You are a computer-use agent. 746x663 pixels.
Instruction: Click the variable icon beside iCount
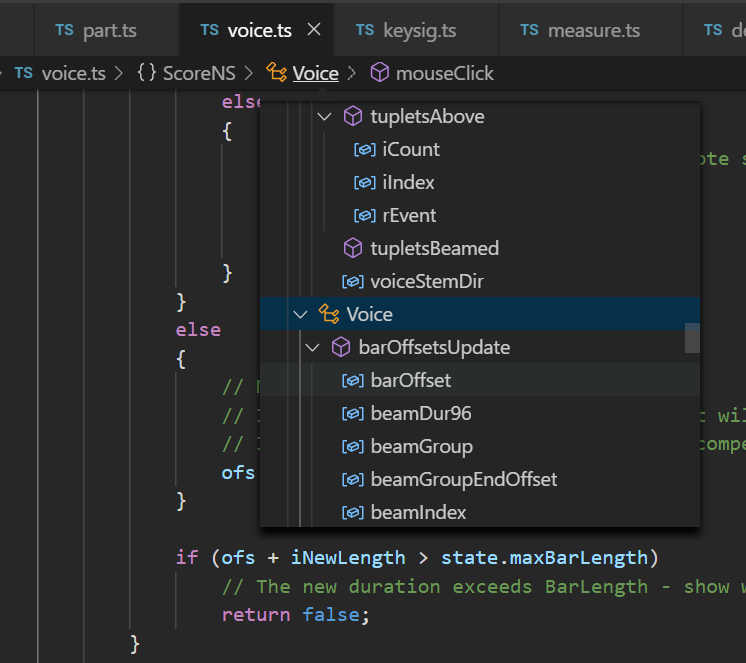364,150
